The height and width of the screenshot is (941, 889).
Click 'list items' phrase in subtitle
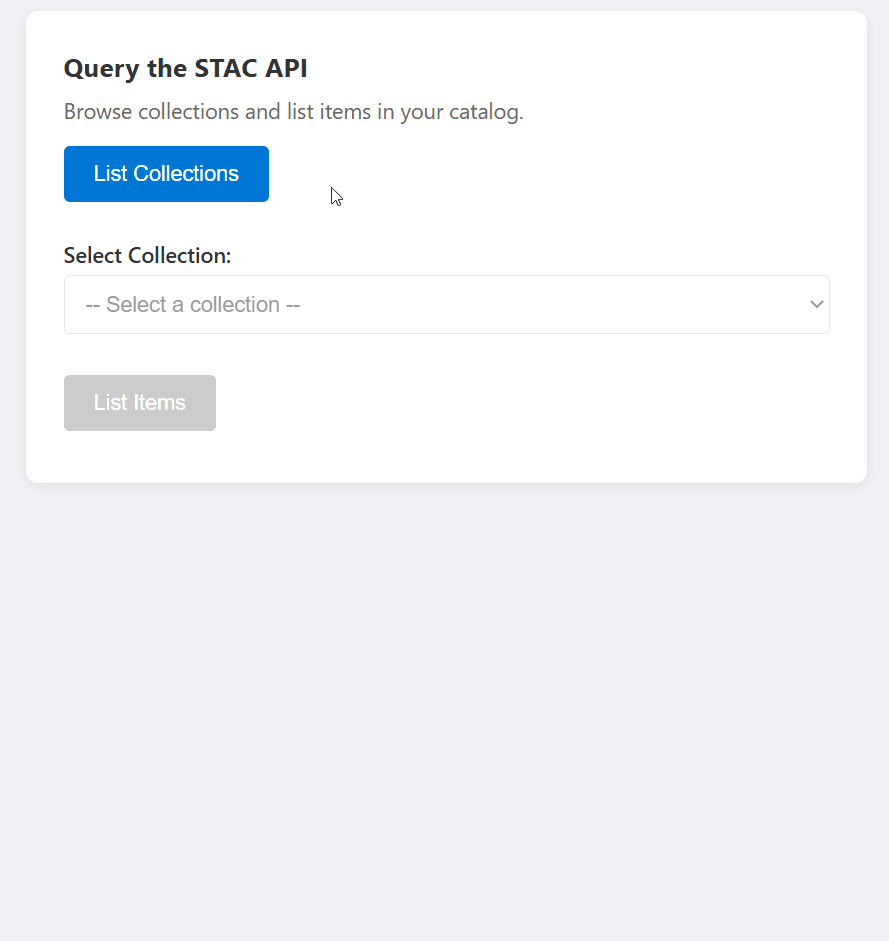(x=329, y=112)
